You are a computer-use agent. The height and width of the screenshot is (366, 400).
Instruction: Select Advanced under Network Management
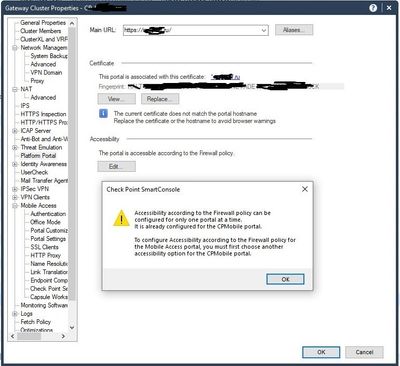point(43,64)
